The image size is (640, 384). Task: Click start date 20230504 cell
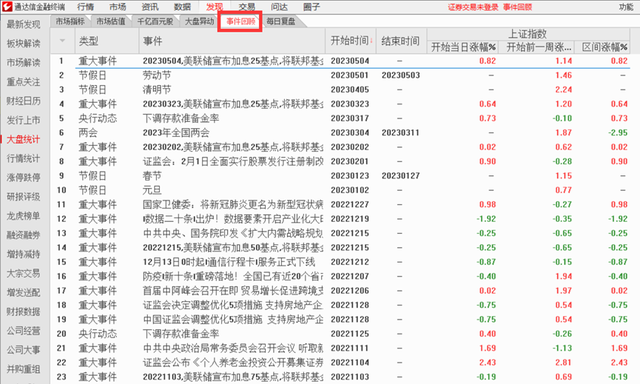350,61
